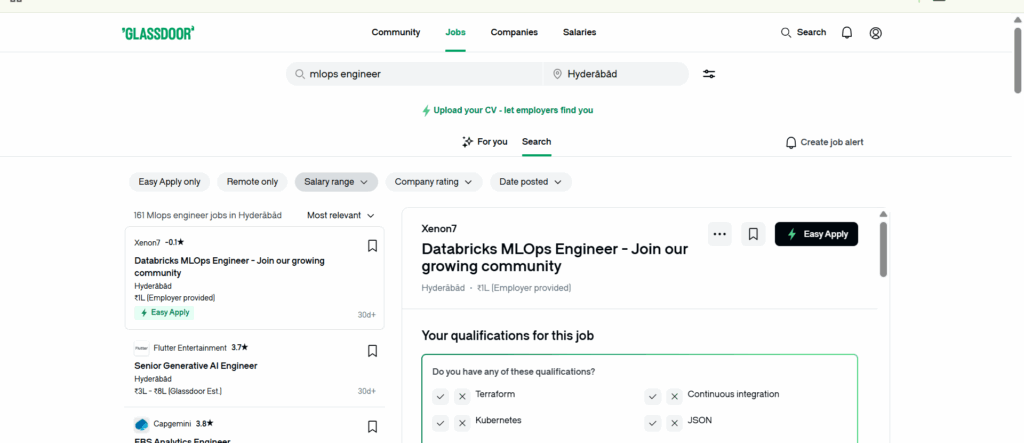Toggle the Remote only filter
1024x443 pixels.
point(252,182)
